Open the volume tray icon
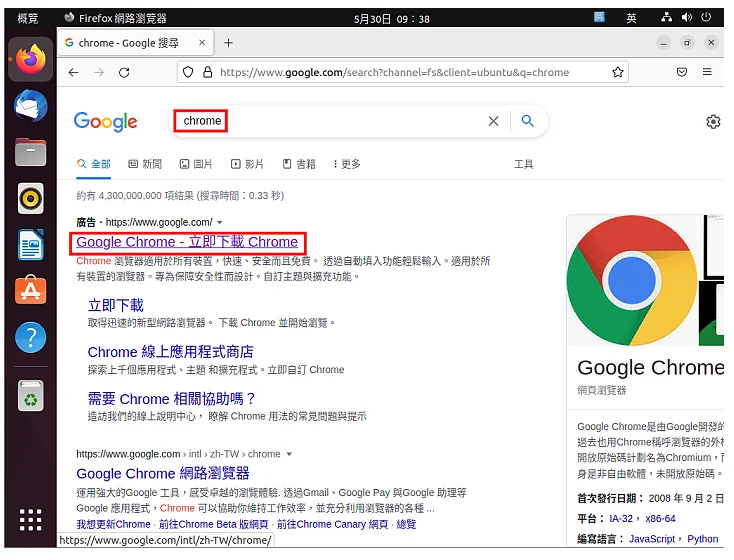734x560 pixels. [x=687, y=18]
